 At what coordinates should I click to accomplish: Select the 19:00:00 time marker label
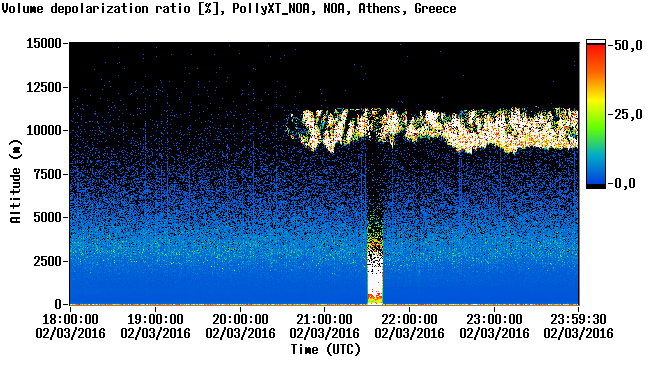155,319
